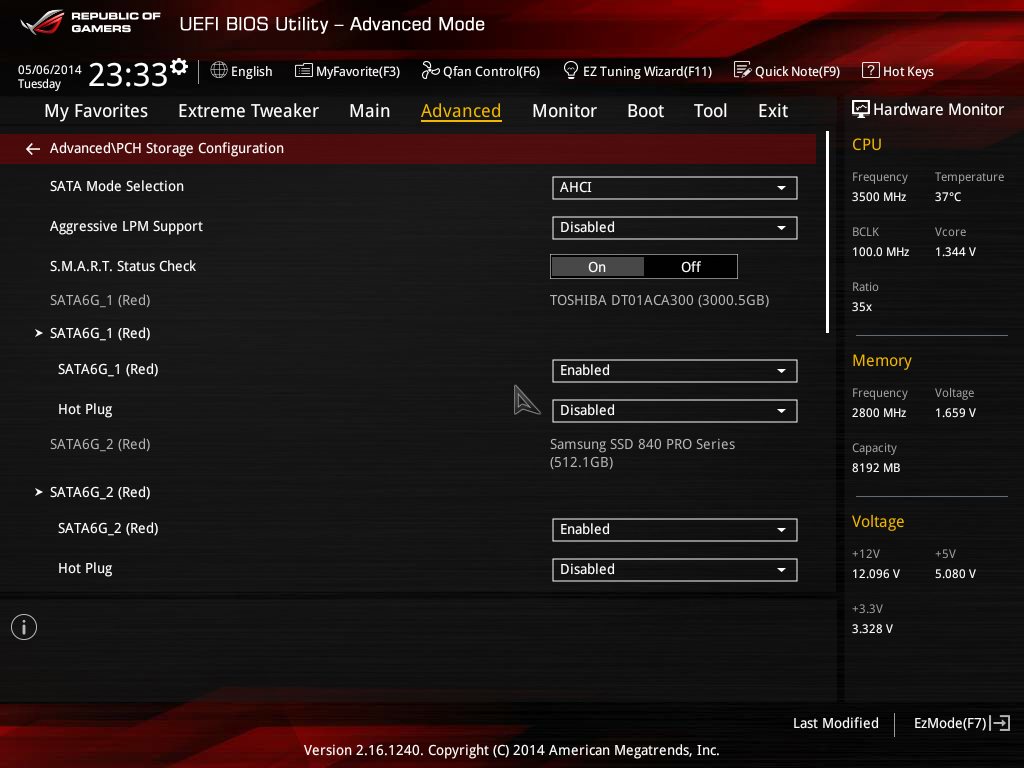The height and width of the screenshot is (768, 1024).
Task: Set S.M.A.R.T. Status Check to Off
Action: 690,267
